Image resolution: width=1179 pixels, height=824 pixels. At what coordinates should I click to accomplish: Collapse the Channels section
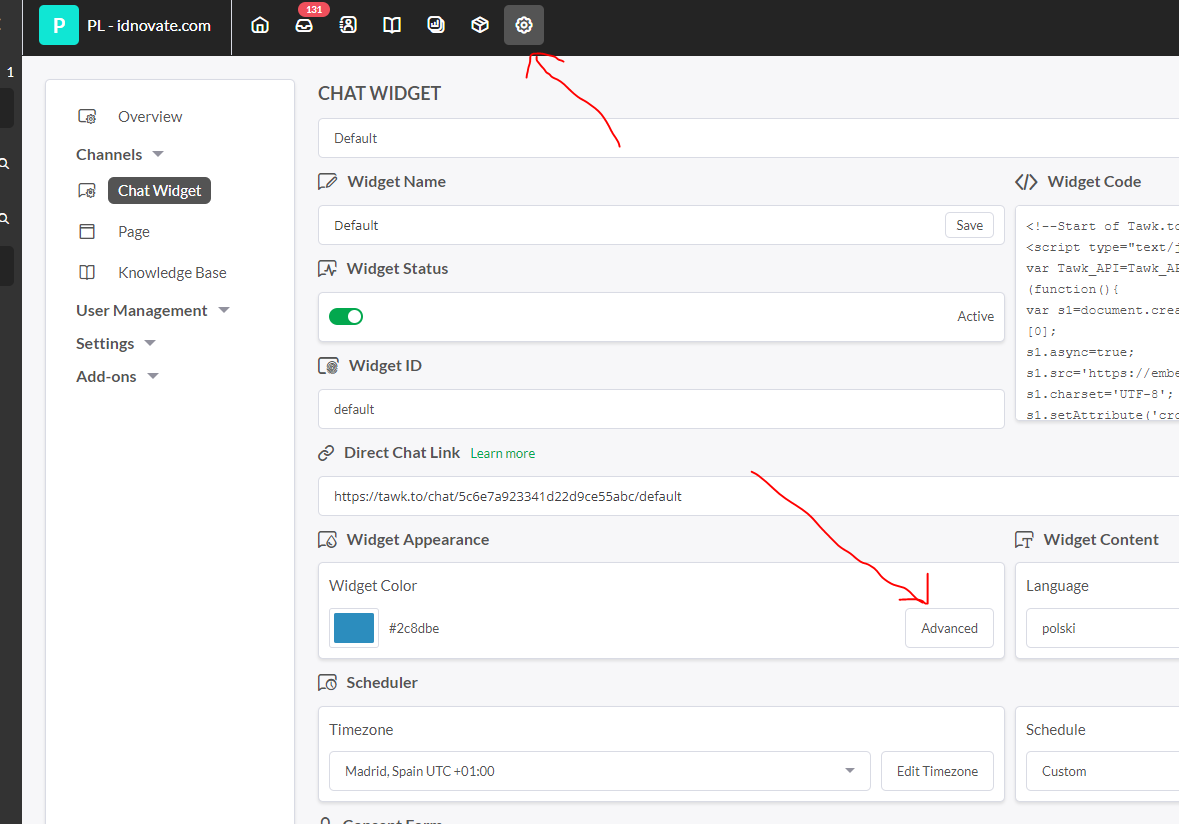tap(120, 154)
